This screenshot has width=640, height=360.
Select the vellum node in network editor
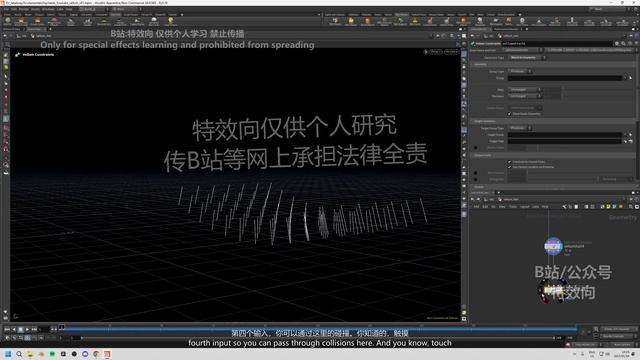[553, 246]
